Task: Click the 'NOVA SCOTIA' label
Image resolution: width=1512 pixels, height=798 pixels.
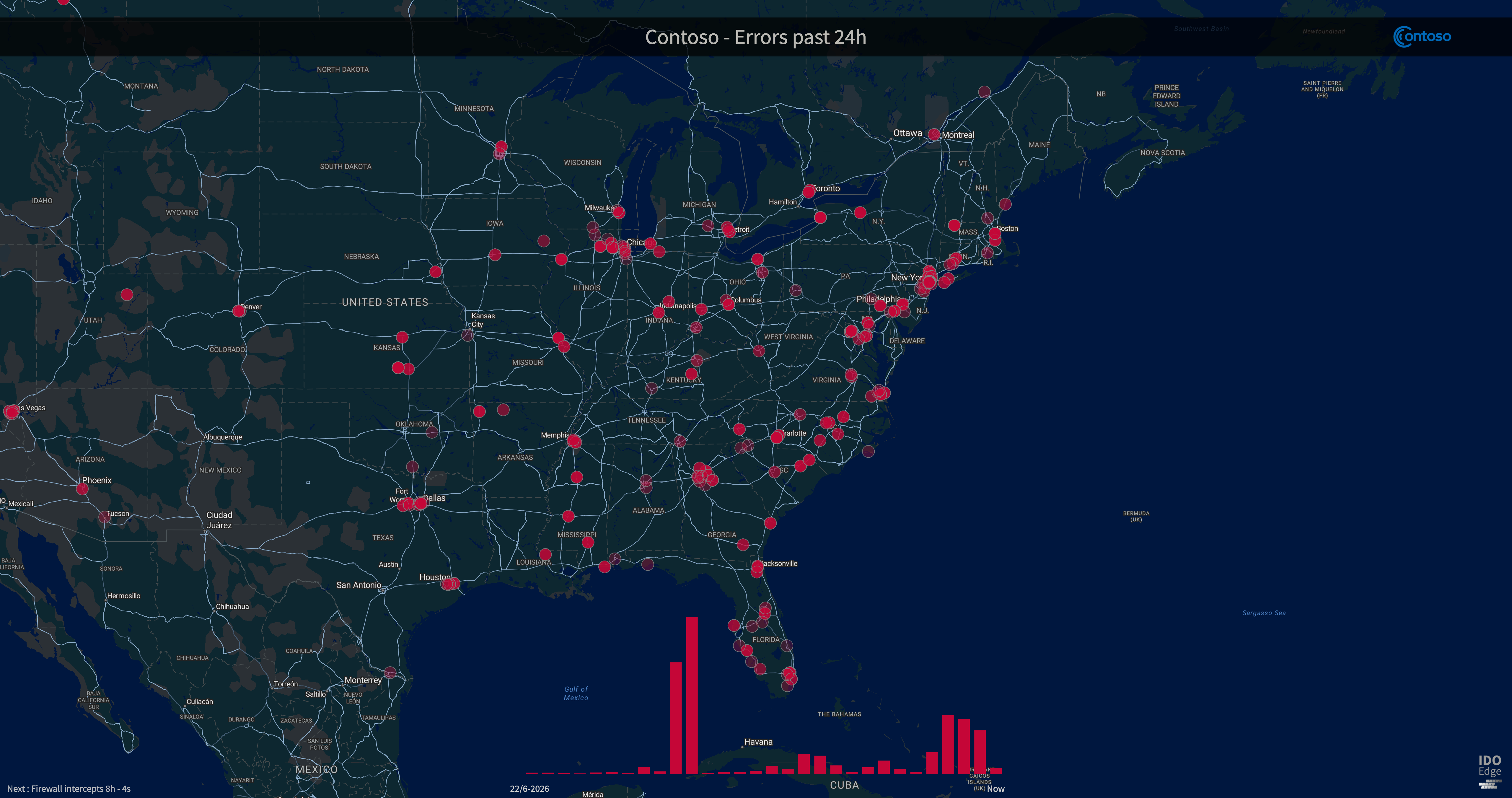Action: pyautogui.click(x=1162, y=153)
